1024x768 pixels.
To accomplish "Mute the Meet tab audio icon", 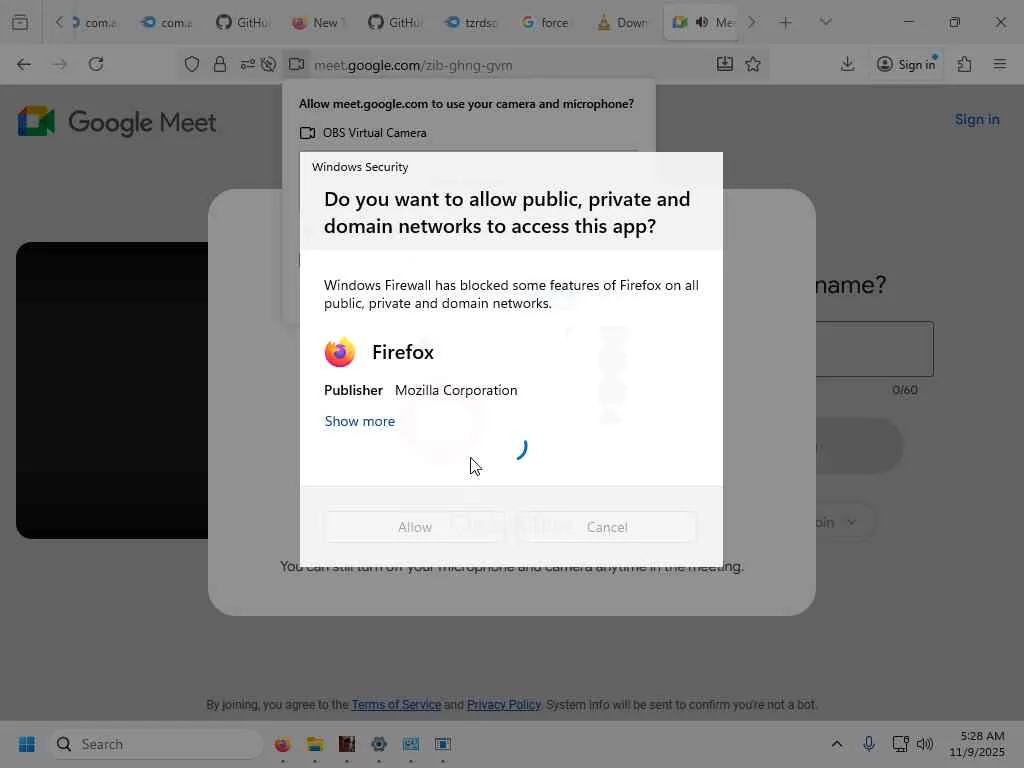I will (702, 22).
